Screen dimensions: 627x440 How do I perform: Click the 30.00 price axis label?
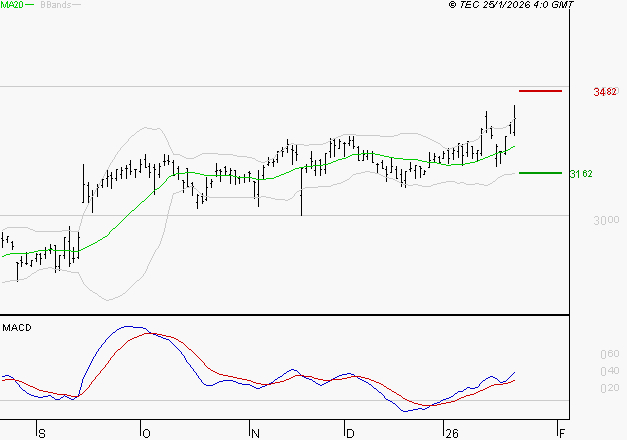[x=606, y=220]
